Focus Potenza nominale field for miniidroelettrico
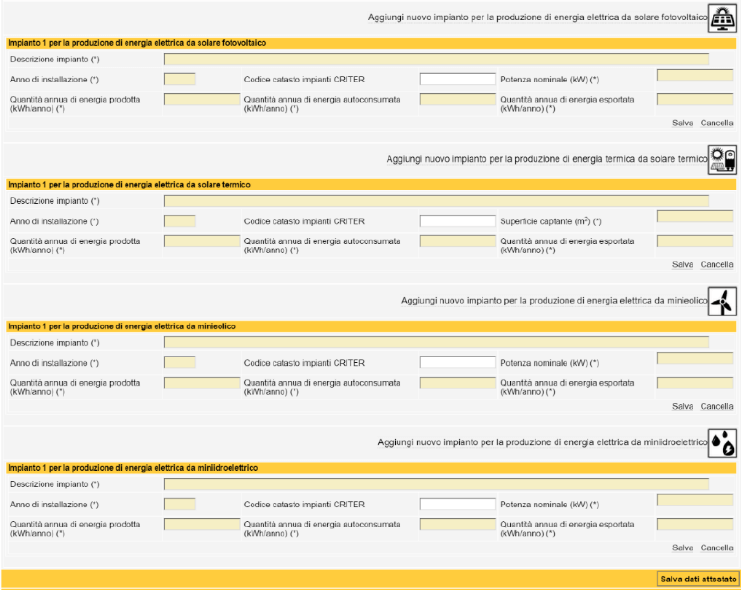The height and width of the screenshot is (590, 741). (x=695, y=500)
